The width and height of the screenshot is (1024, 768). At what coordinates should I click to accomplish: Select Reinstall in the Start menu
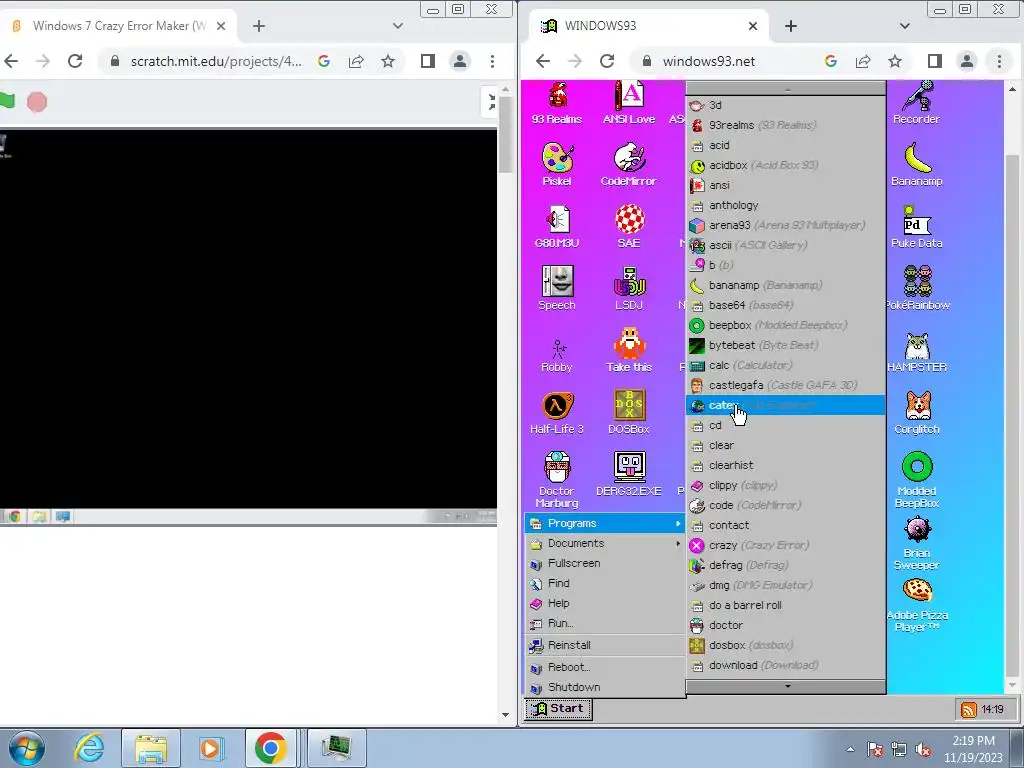pyautogui.click(x=605, y=645)
